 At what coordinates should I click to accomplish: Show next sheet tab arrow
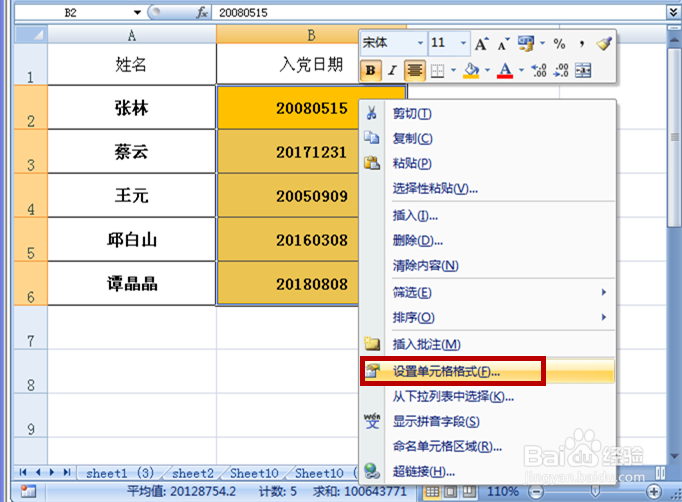52,472
